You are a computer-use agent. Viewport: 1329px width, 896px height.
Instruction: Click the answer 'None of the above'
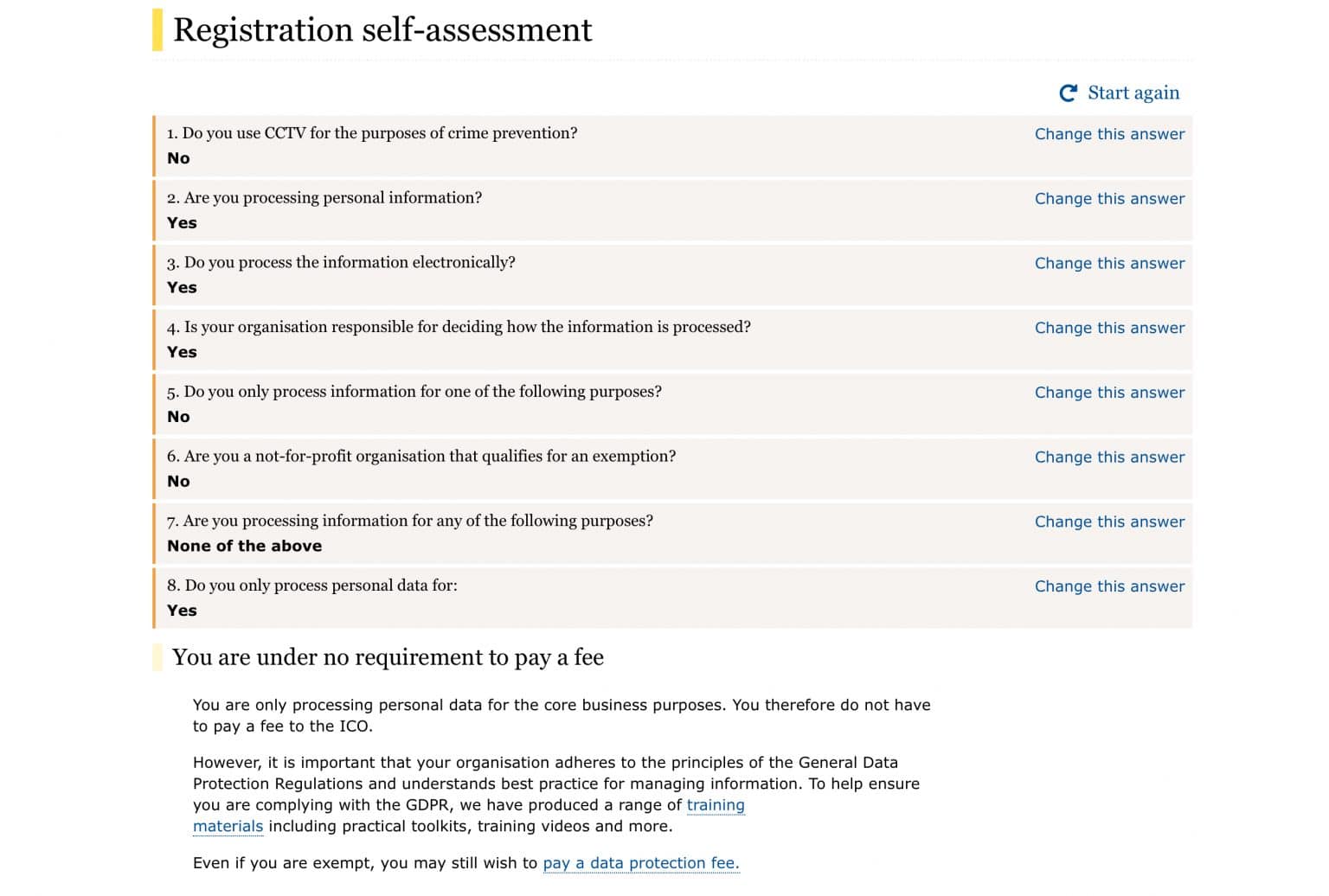point(244,546)
